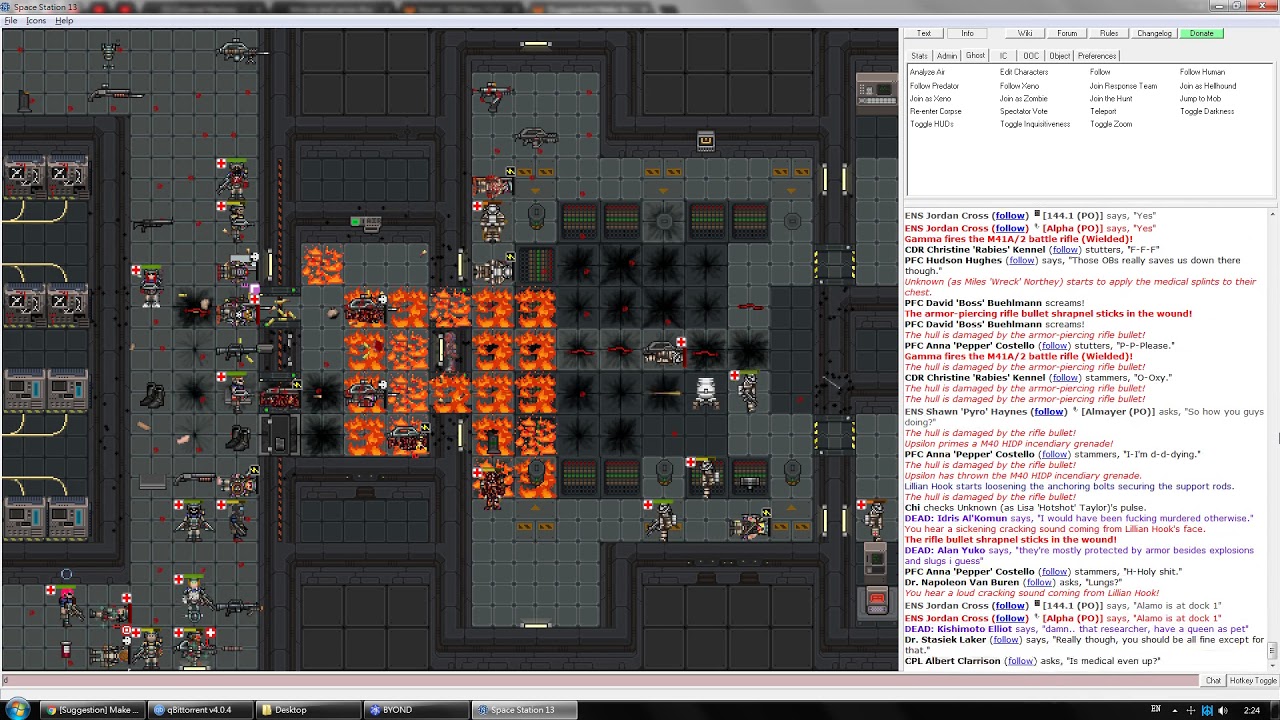The image size is (1280, 720).
Task: Select the Teleport verb
Action: point(1103,111)
